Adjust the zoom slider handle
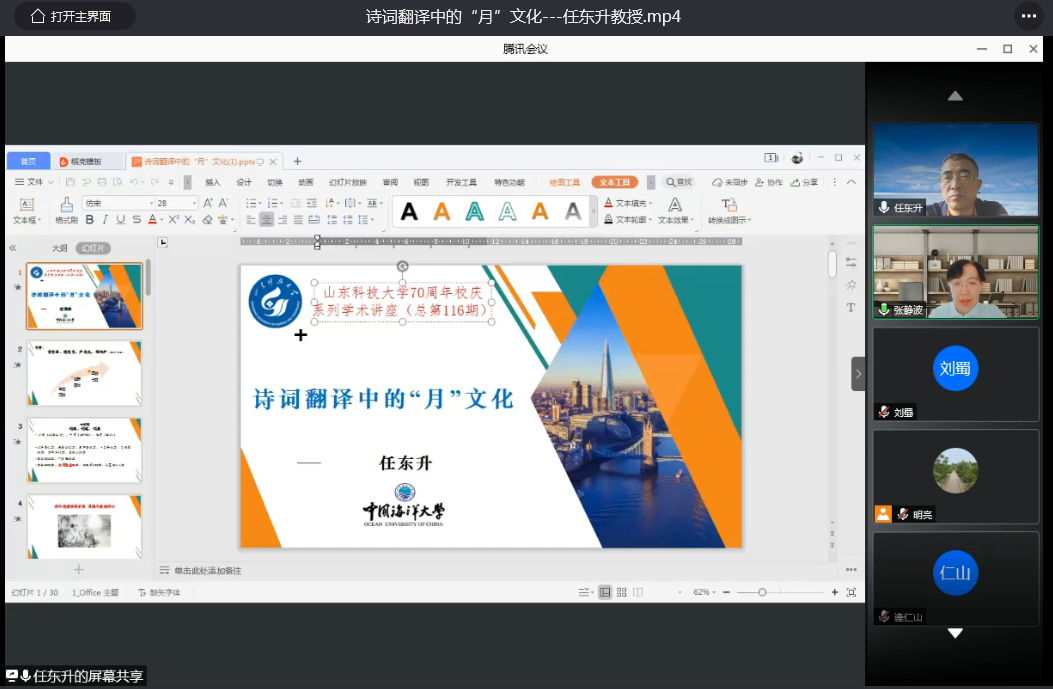The height and width of the screenshot is (689, 1053). (762, 592)
